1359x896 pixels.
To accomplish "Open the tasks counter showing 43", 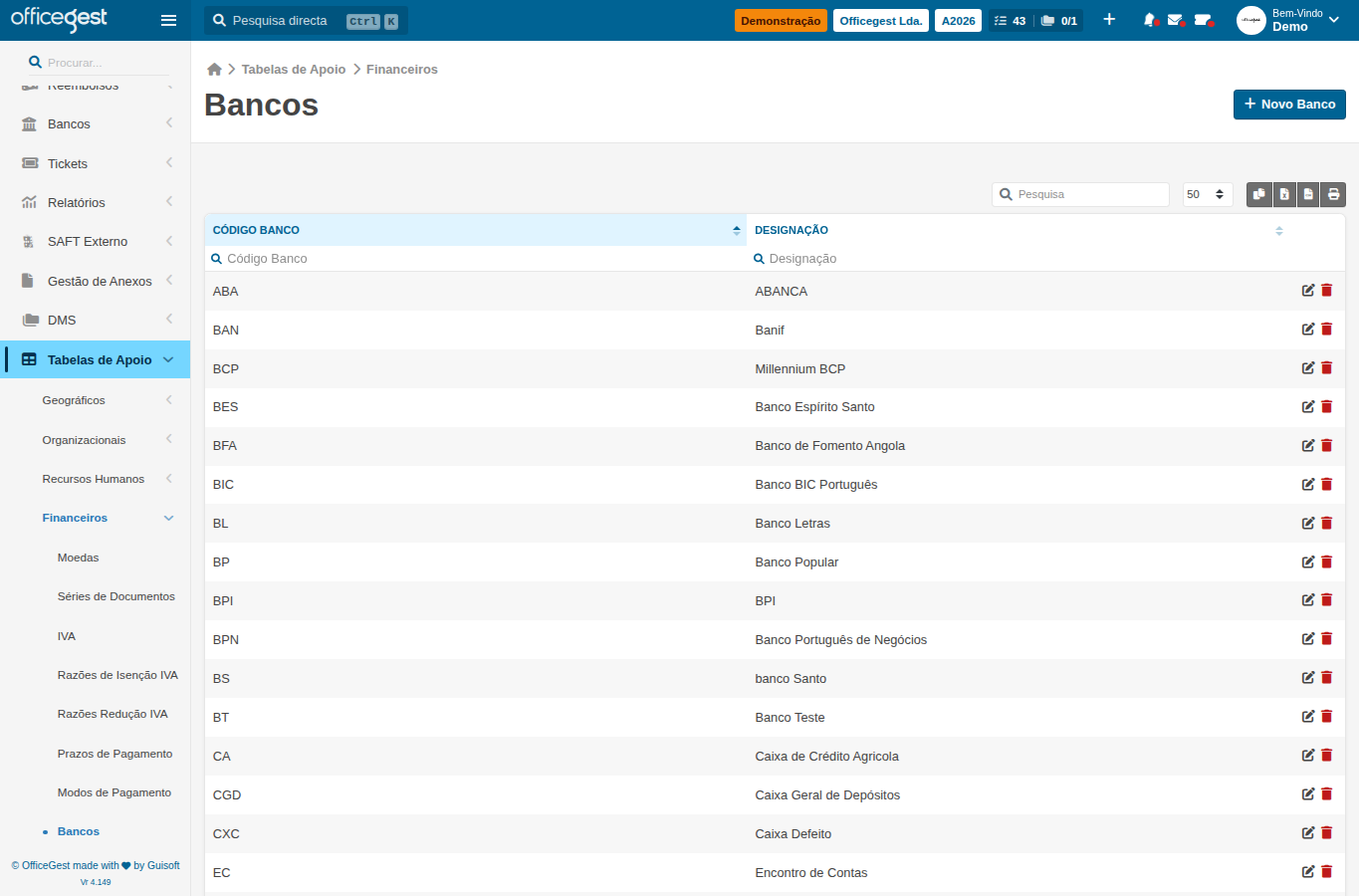I will click(1010, 21).
